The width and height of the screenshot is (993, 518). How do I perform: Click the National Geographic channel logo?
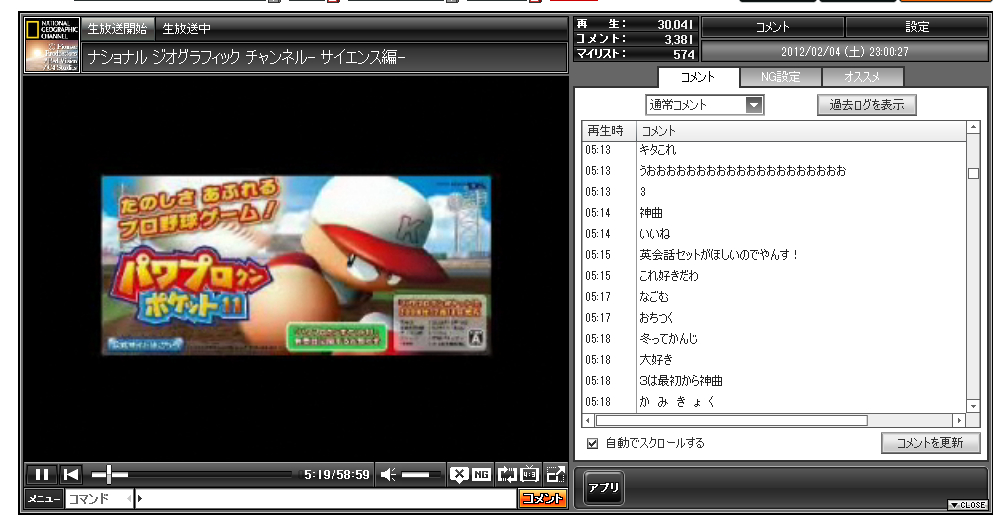coord(52,45)
